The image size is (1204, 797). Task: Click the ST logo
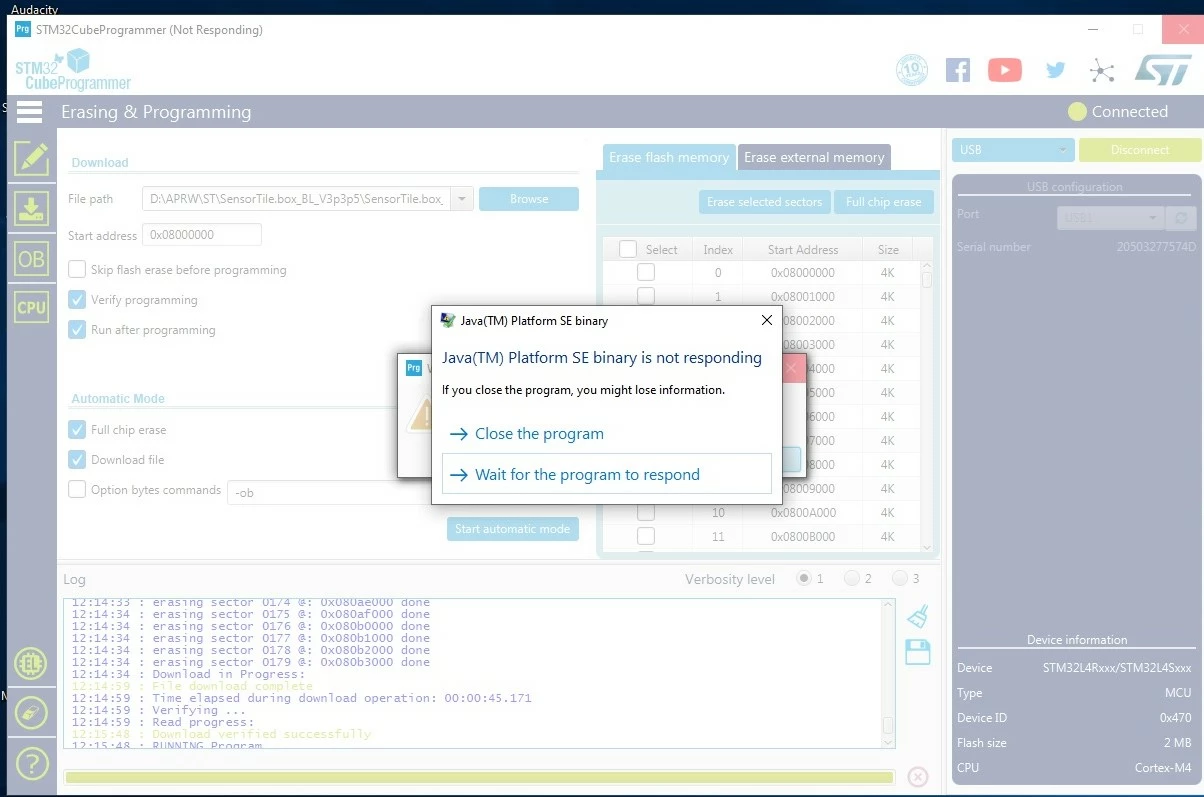tap(1163, 70)
